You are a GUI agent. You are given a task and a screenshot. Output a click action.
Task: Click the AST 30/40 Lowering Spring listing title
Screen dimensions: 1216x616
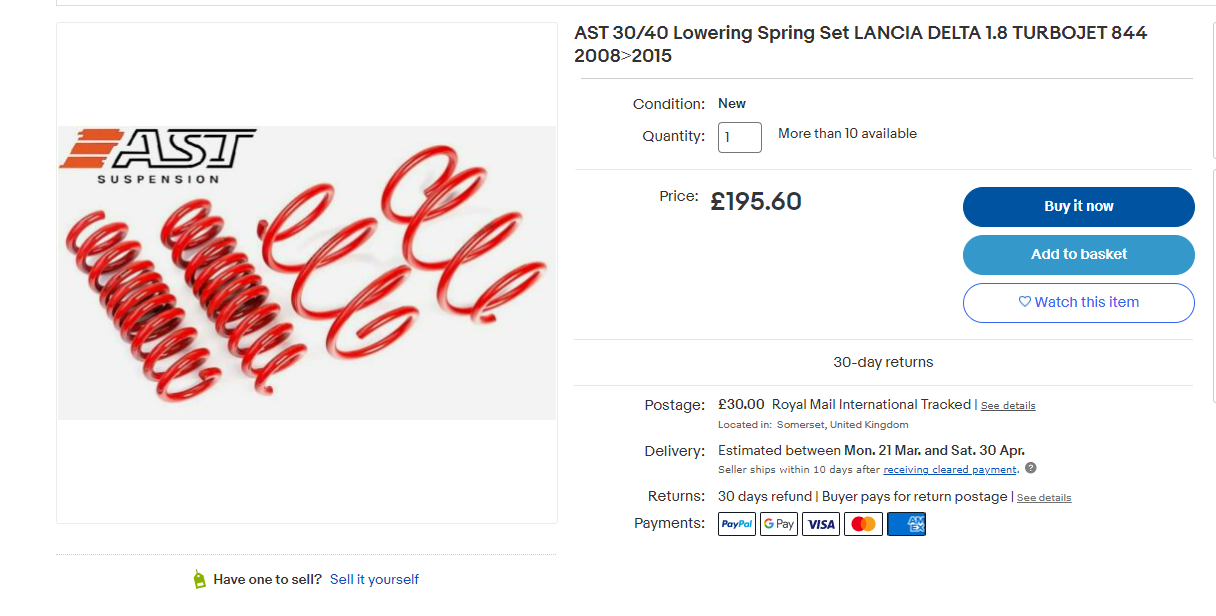[860, 45]
